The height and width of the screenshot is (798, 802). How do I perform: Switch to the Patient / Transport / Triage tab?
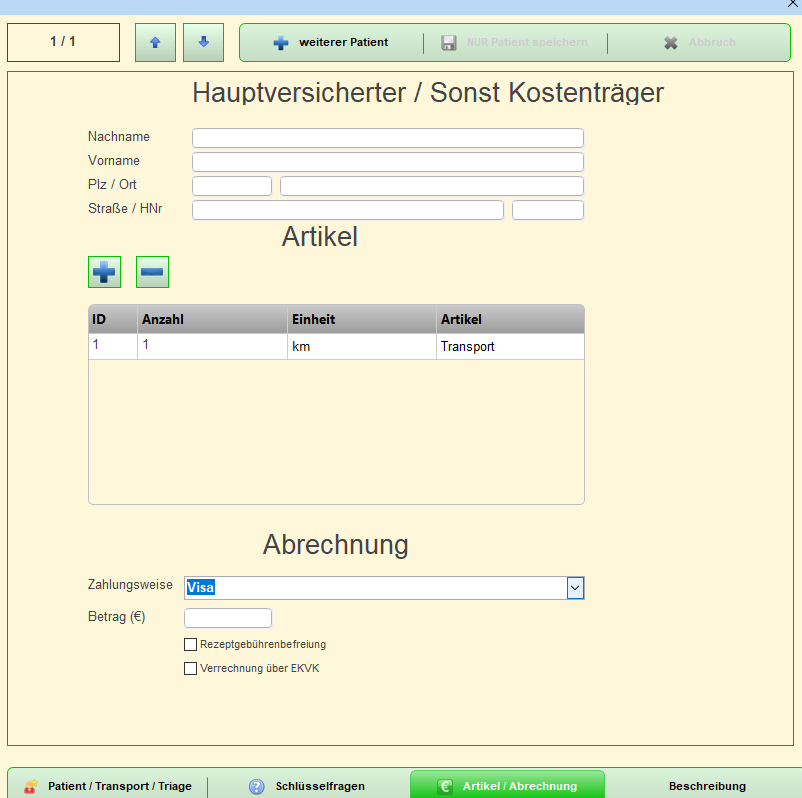pos(108,786)
